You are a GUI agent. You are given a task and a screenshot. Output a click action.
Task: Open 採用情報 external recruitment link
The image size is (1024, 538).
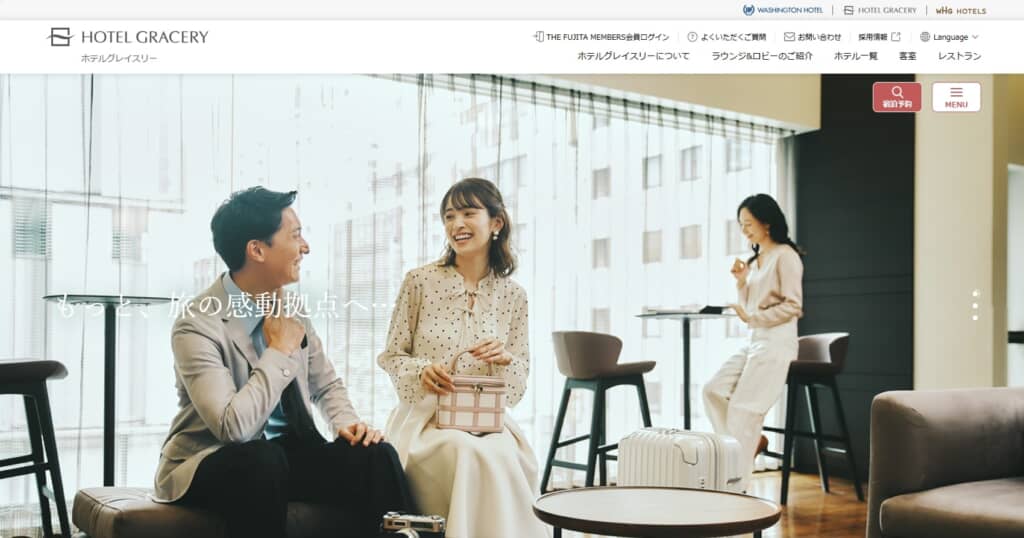[879, 37]
